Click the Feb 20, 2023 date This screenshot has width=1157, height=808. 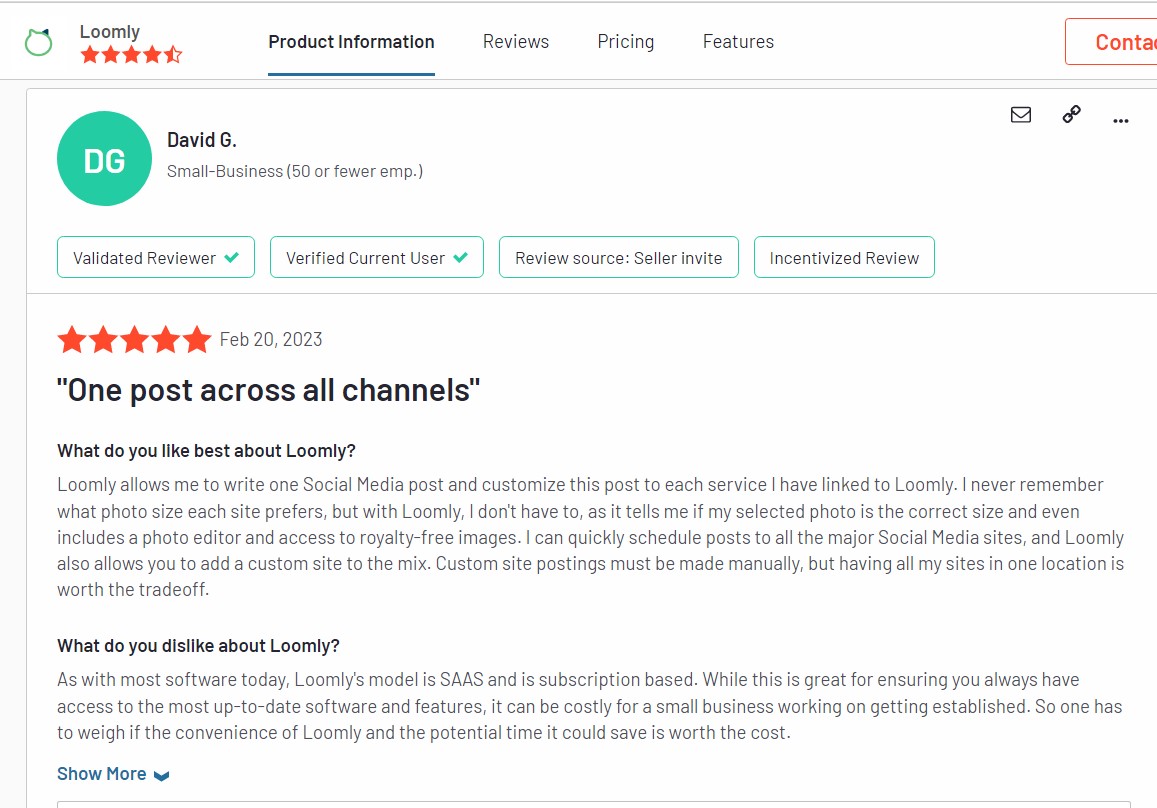point(271,339)
